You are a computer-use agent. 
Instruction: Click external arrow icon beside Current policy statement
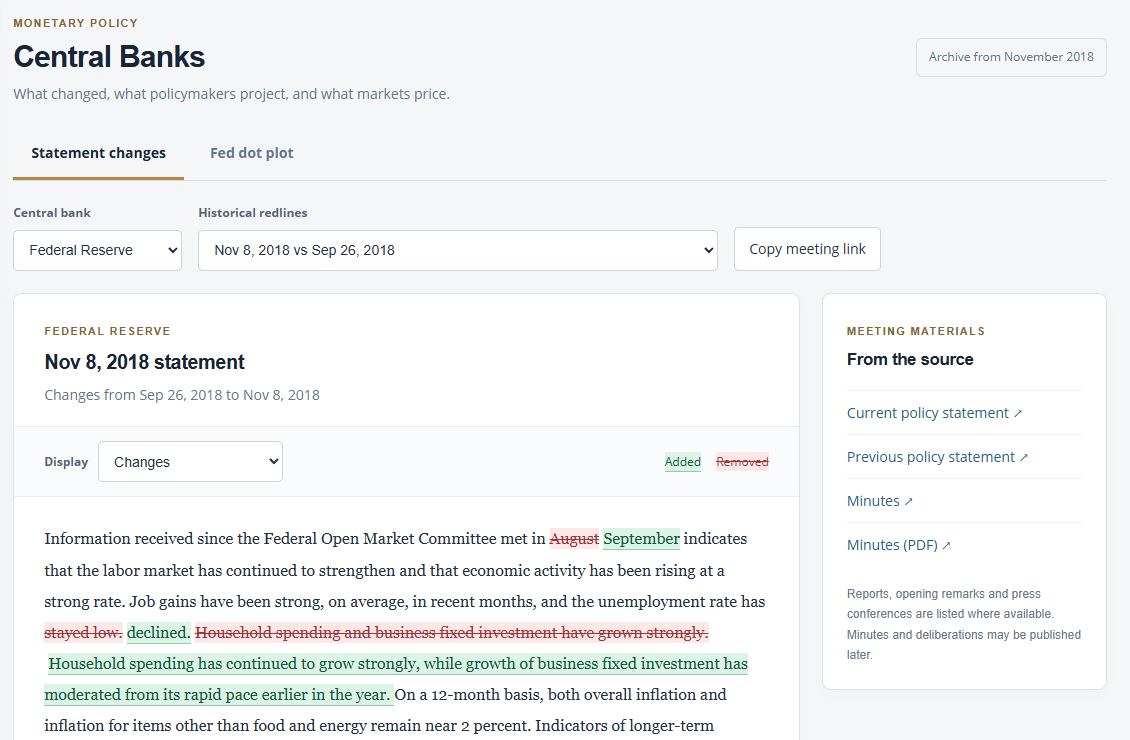point(1018,414)
